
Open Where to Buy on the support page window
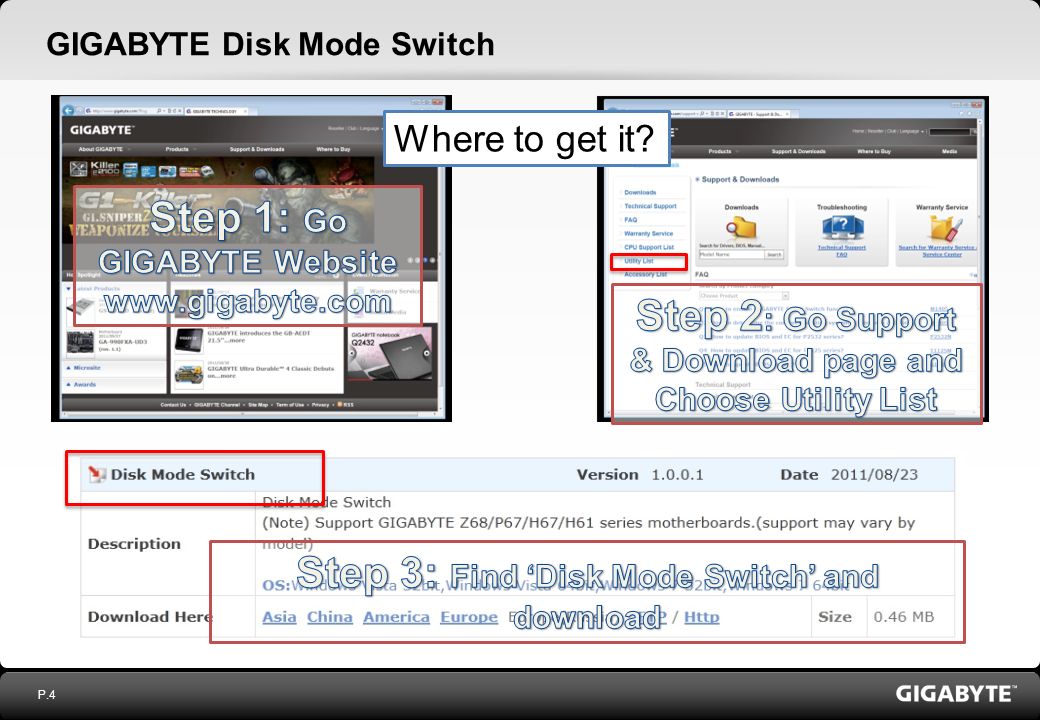point(874,151)
